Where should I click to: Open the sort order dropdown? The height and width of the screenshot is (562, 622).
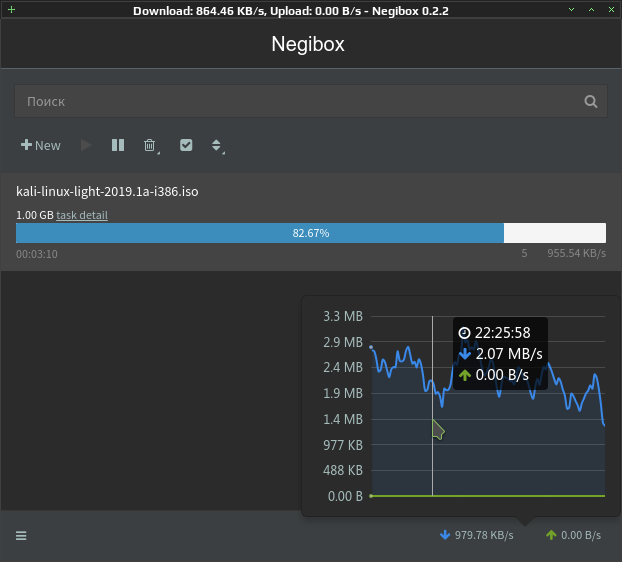(x=217, y=146)
